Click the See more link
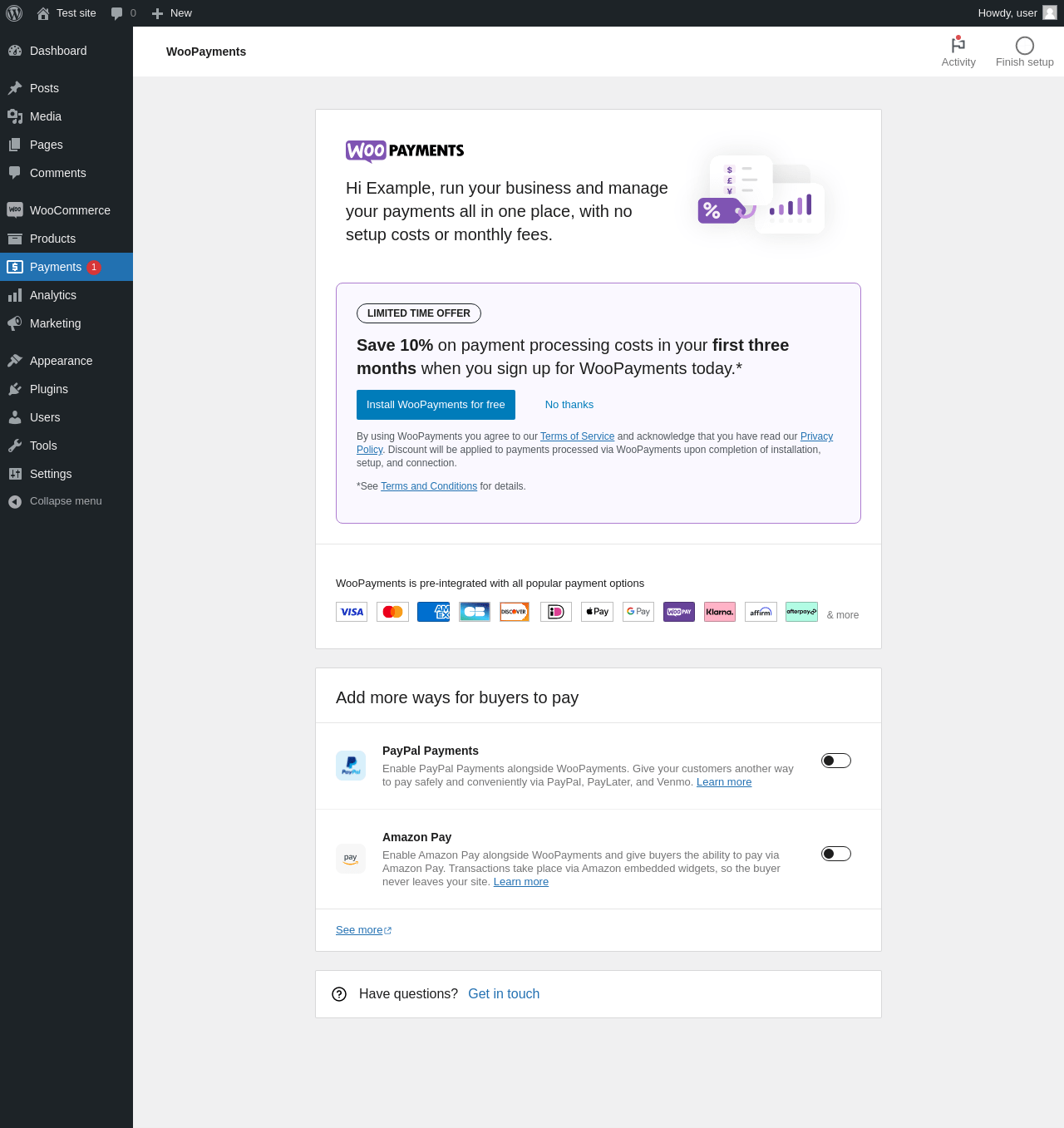Viewport: 1064px width, 1128px height. (x=363, y=930)
